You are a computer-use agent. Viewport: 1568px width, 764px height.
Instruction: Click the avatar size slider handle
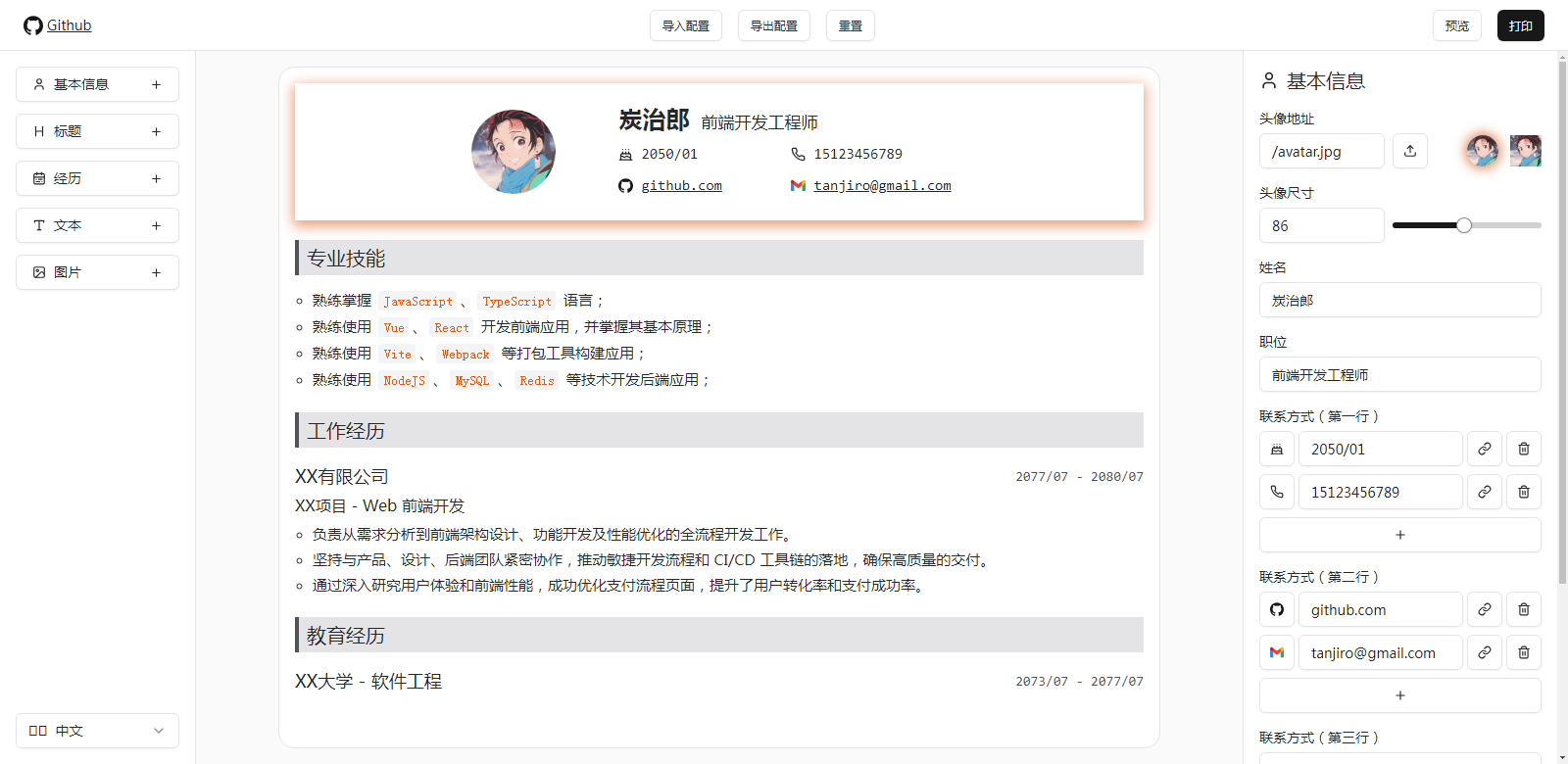pyautogui.click(x=1463, y=225)
